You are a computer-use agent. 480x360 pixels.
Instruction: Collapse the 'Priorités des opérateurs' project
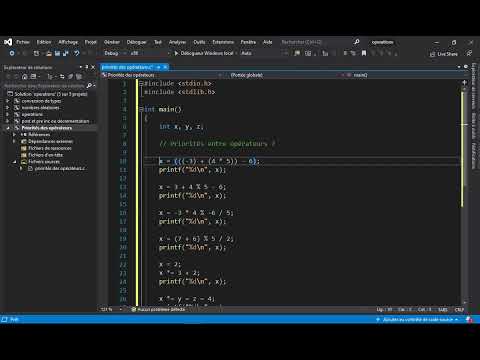point(8,128)
